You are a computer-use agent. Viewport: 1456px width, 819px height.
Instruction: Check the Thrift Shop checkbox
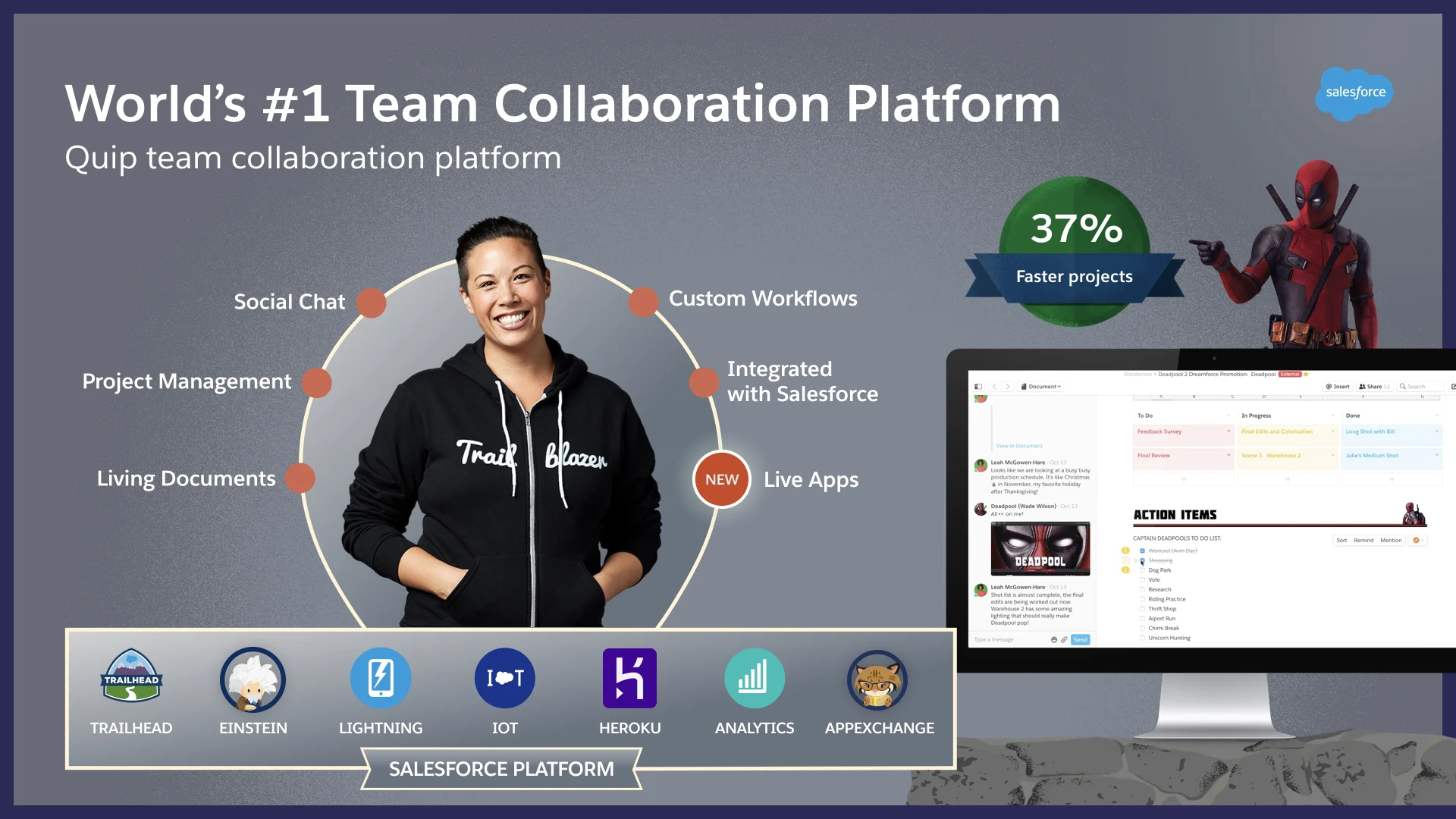pyautogui.click(x=1142, y=609)
